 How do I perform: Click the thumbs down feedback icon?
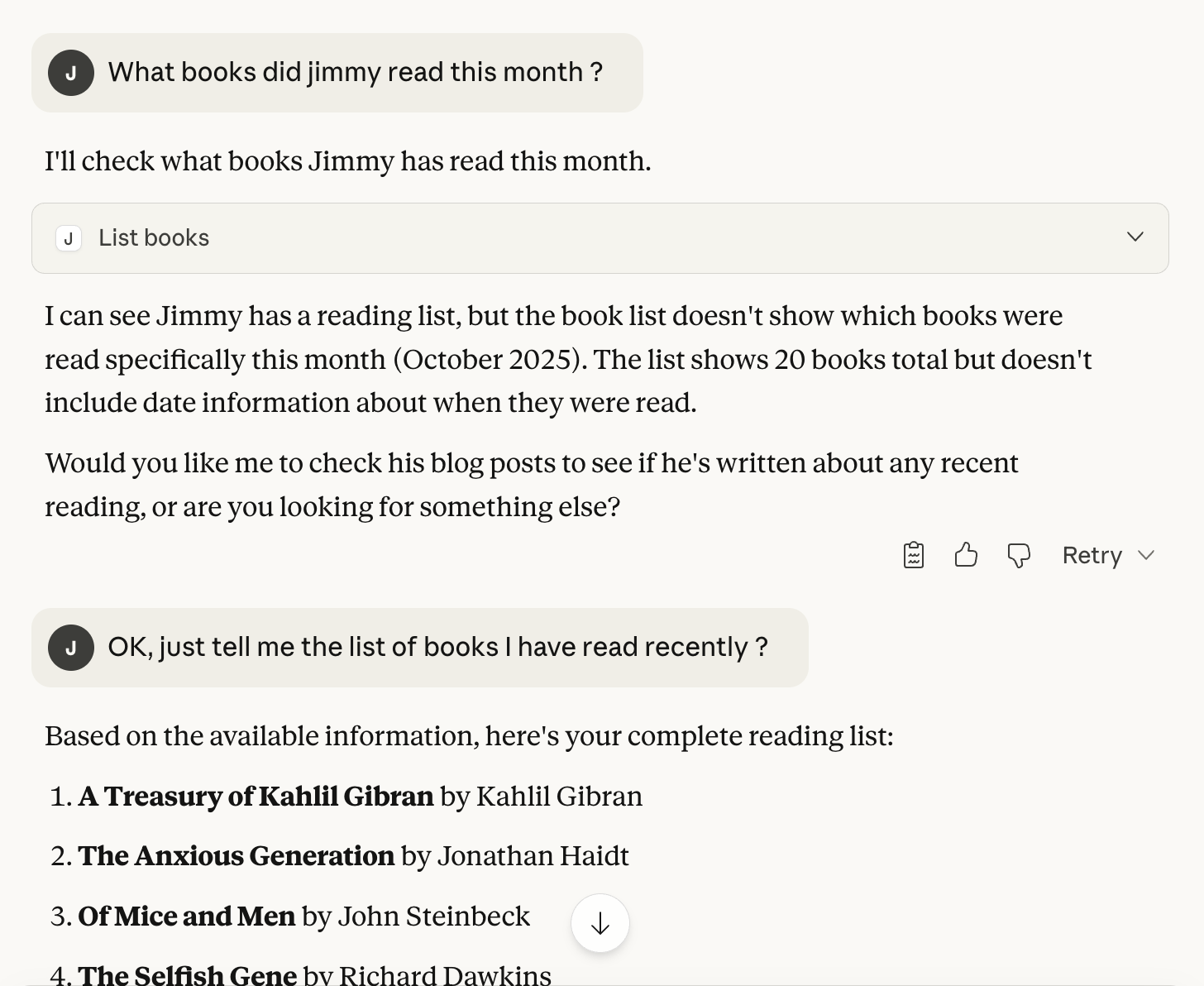1019,555
